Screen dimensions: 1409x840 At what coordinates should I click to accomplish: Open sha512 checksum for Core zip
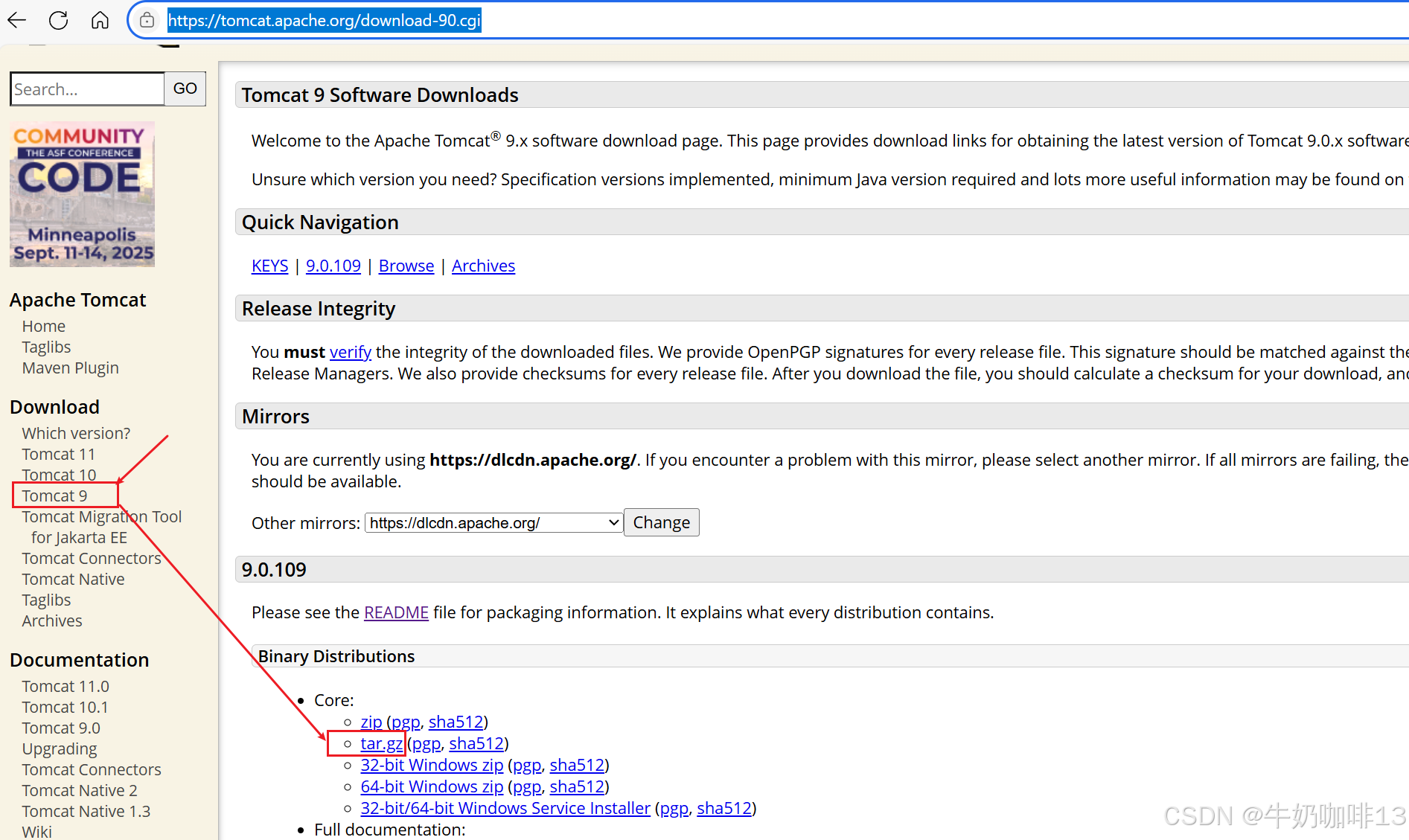click(456, 722)
